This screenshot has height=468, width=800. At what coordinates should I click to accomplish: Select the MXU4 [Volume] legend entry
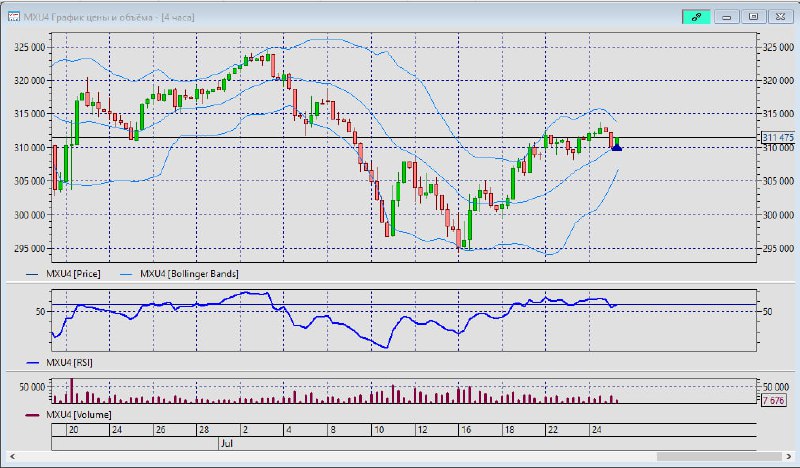pos(68,414)
